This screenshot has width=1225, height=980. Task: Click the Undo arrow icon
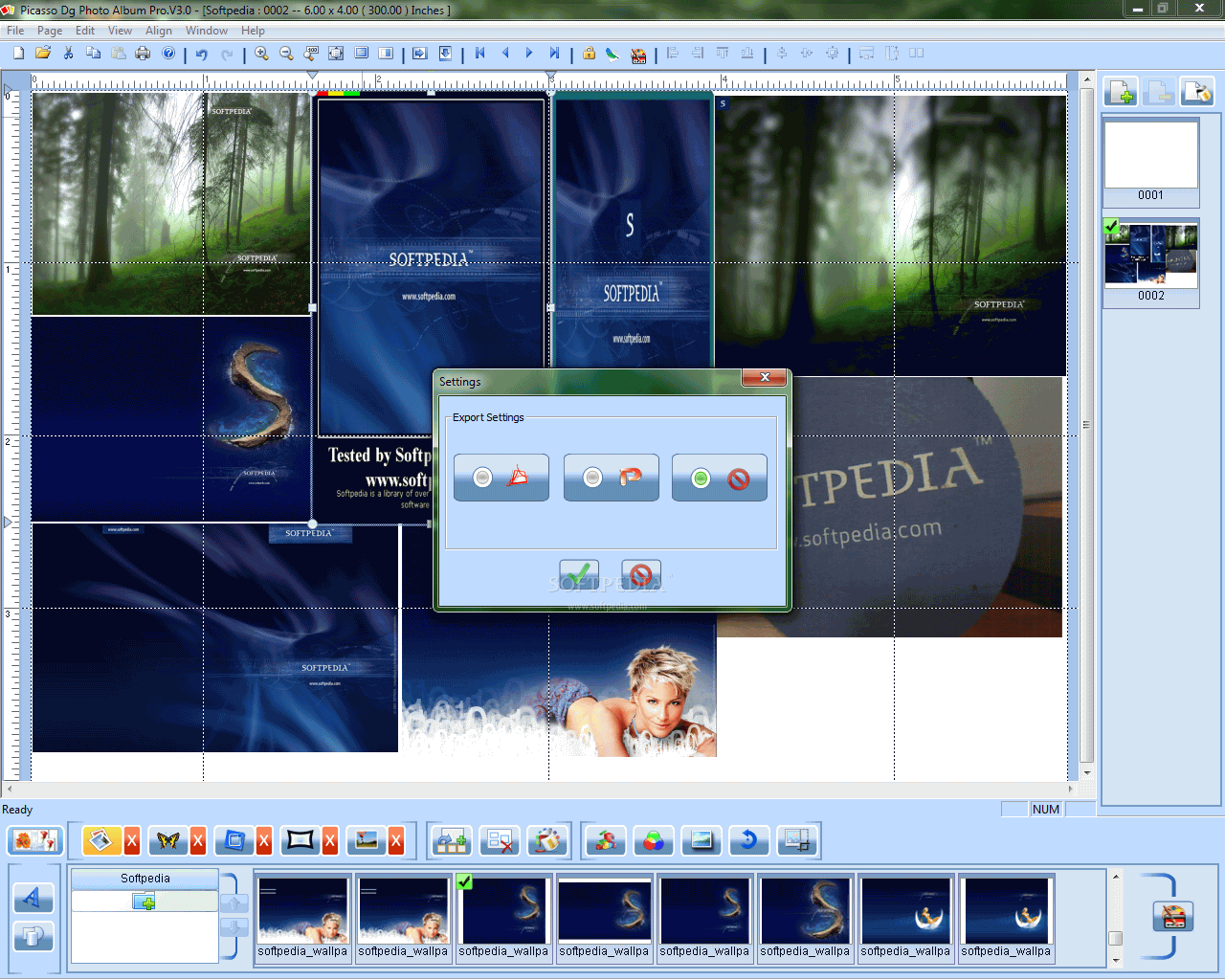coord(202,54)
